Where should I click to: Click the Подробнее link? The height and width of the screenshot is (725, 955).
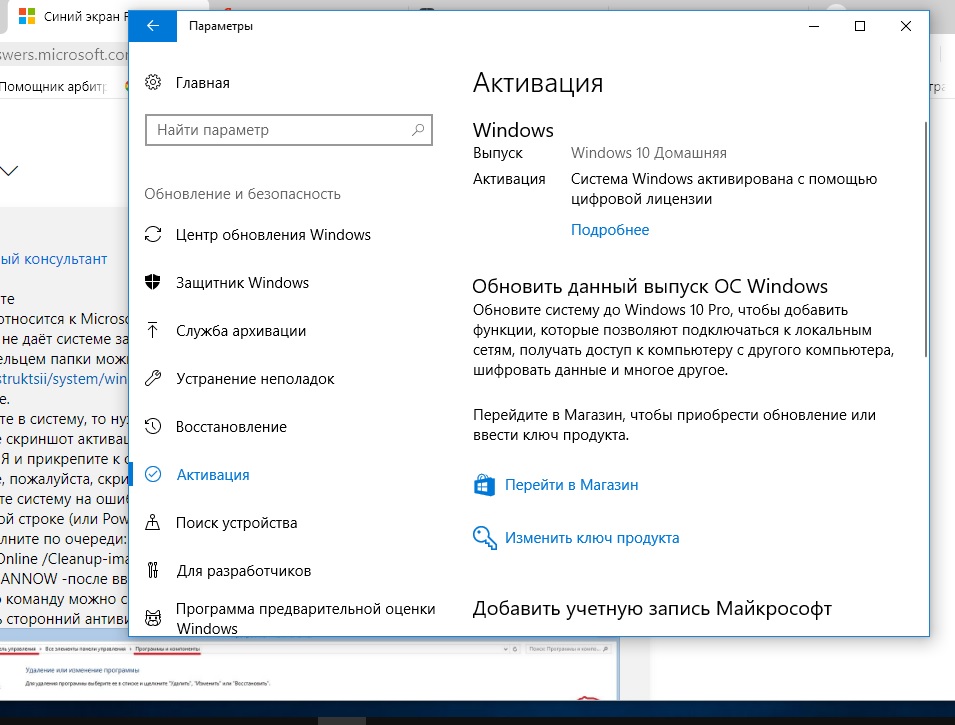coord(610,230)
